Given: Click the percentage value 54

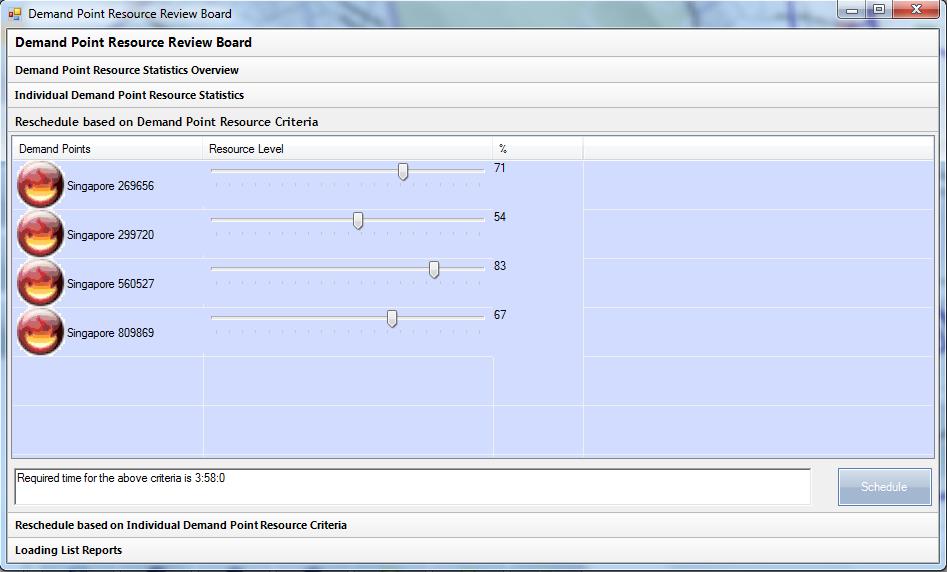Looking at the screenshot, I should pos(499,217).
